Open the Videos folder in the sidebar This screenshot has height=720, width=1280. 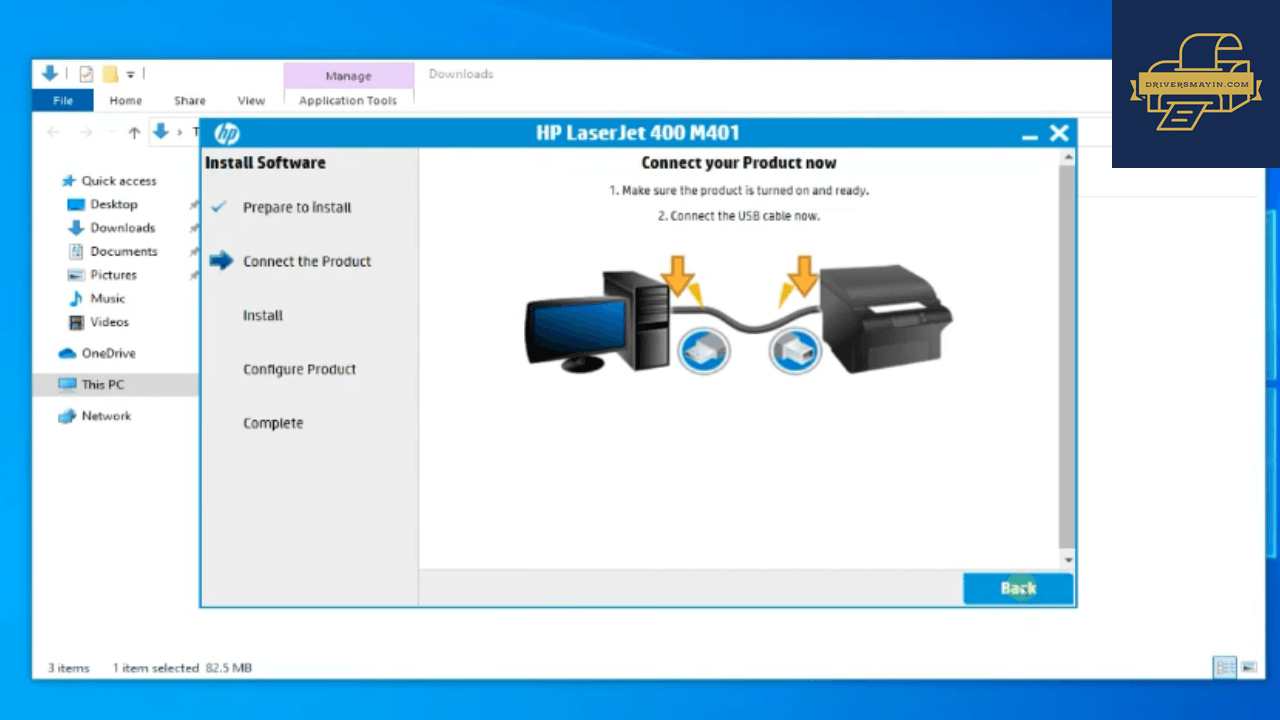(x=98, y=322)
